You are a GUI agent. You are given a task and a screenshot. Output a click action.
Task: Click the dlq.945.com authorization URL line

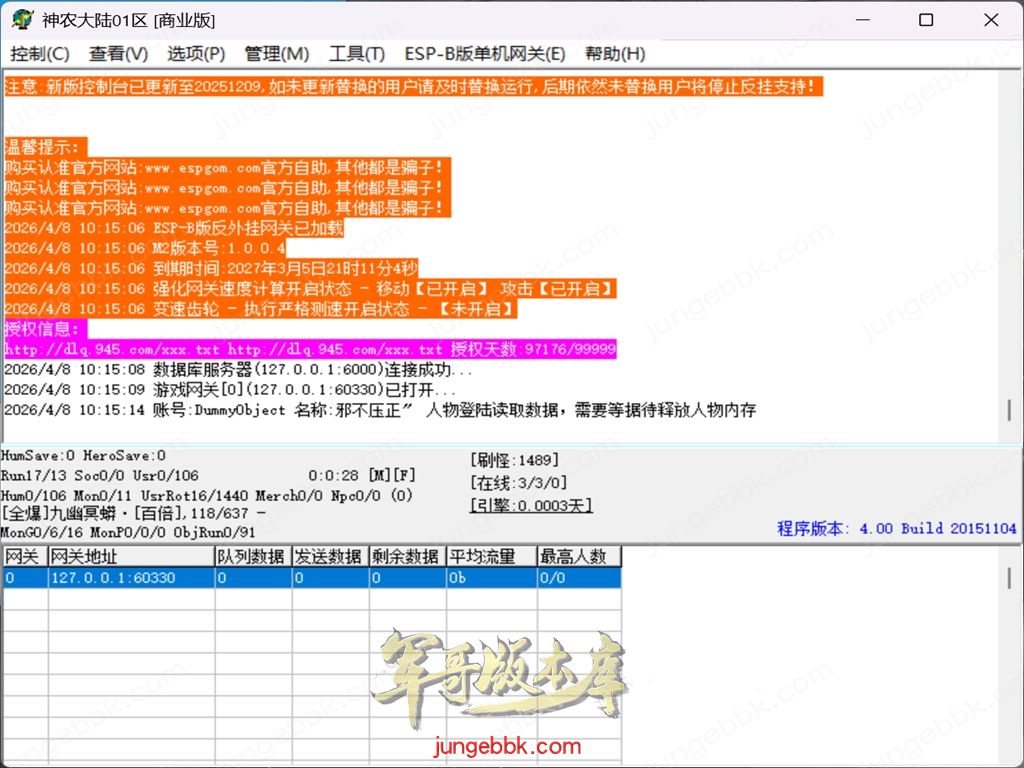(x=310, y=349)
